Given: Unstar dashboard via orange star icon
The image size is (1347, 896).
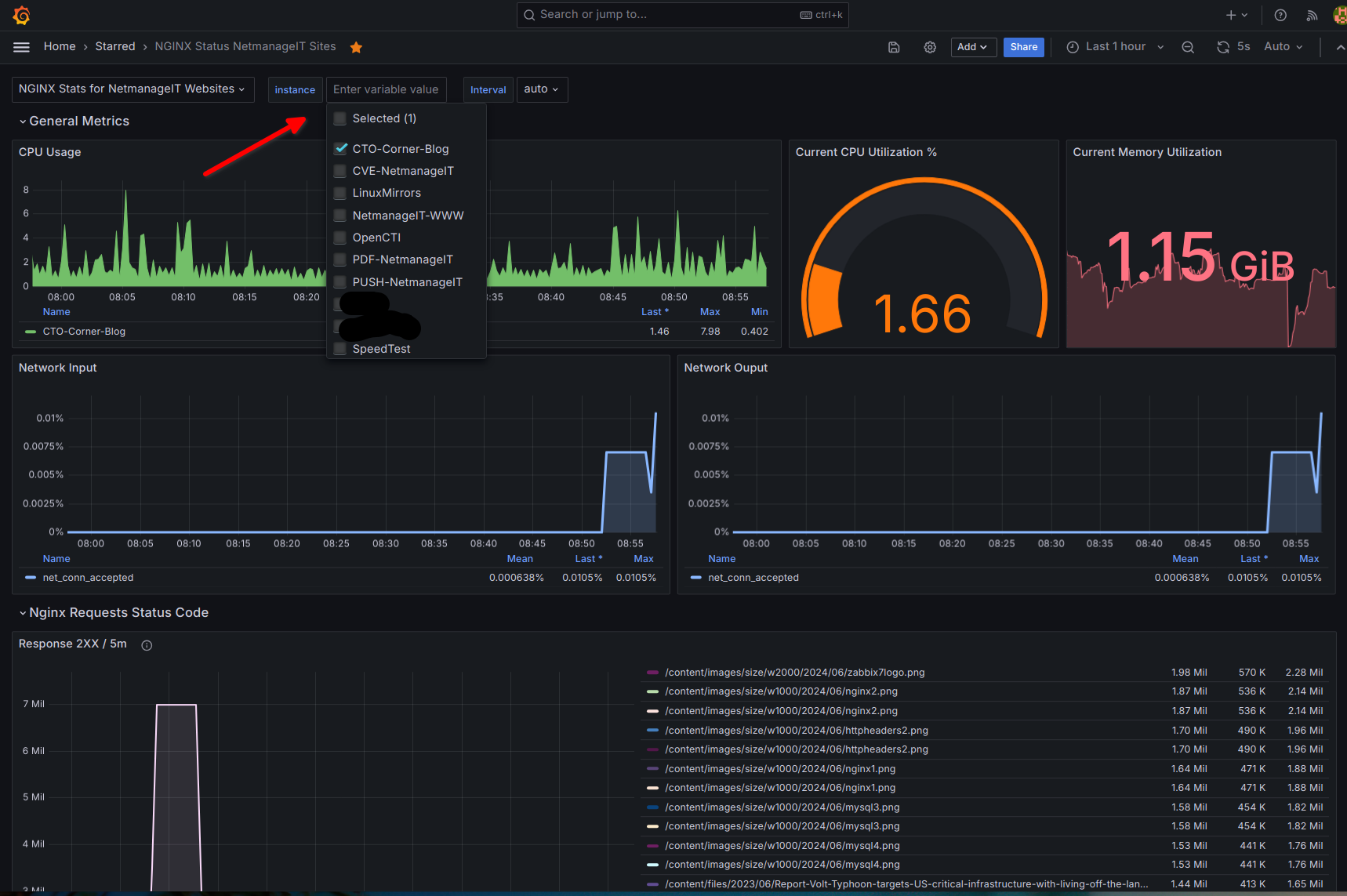Looking at the screenshot, I should click(356, 47).
